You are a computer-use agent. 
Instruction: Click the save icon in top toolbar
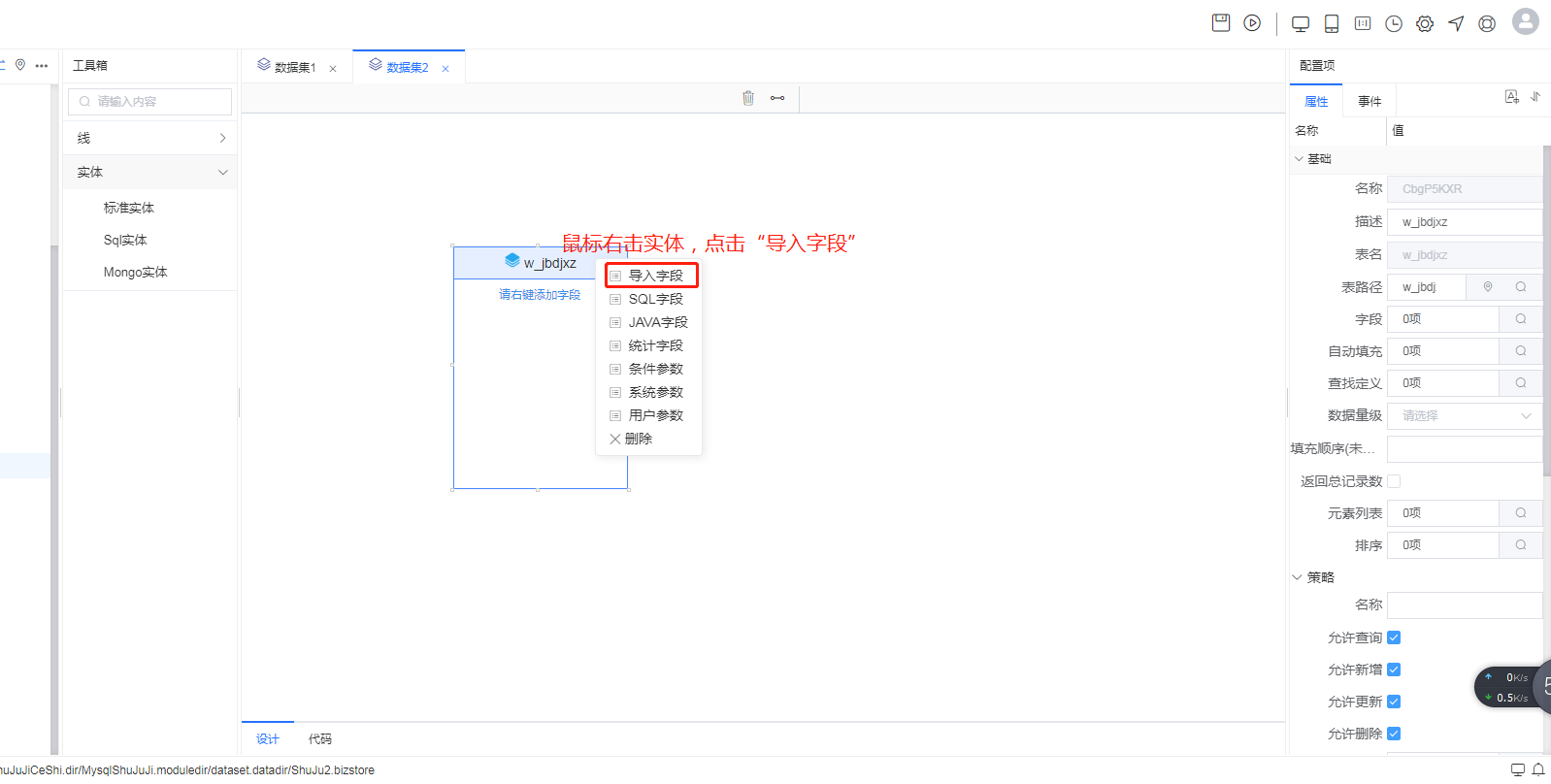coord(1221,23)
